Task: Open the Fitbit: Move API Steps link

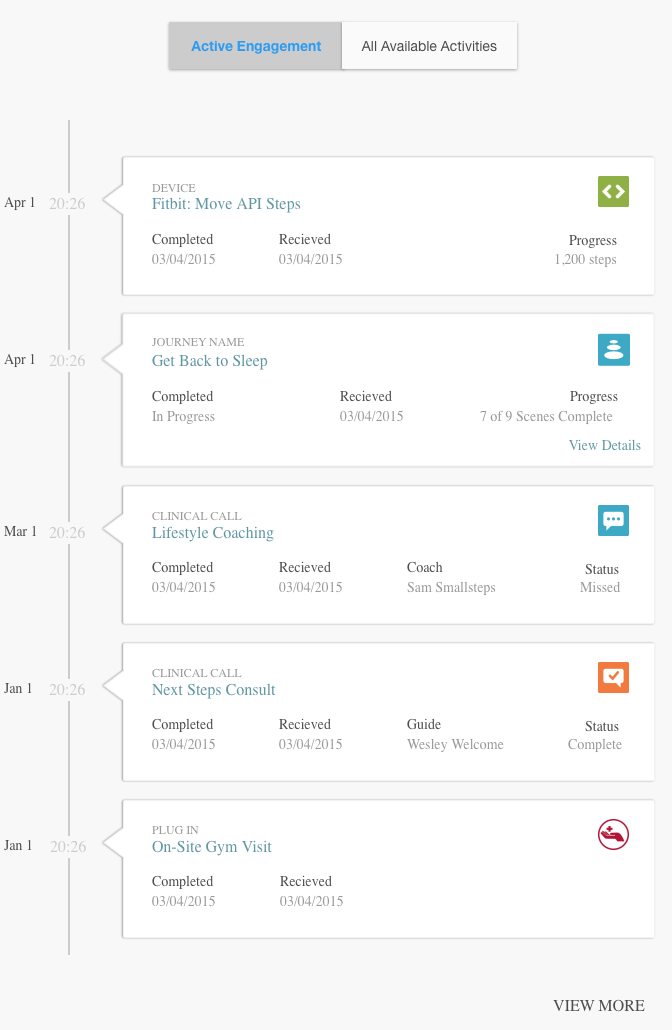Action: (226, 204)
